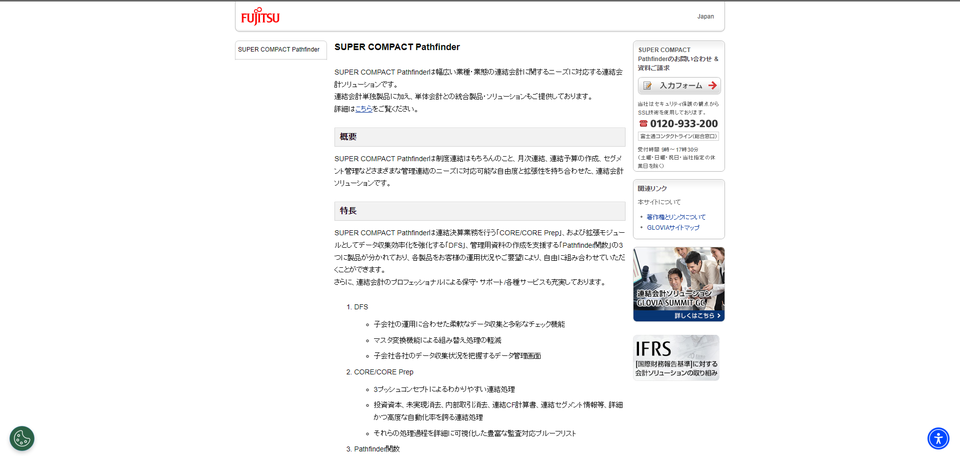The image size is (960, 456).
Task: Open the accessibility widget icon
Action: tap(938, 438)
